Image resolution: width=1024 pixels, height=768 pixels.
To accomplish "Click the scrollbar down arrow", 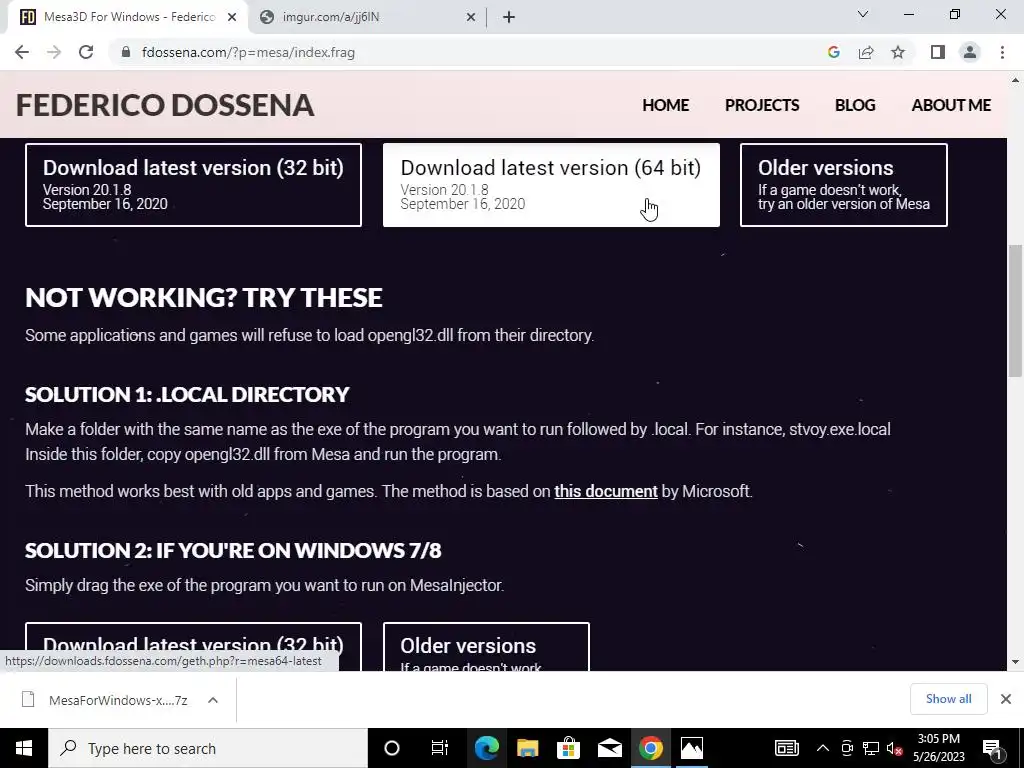I will [1015, 662].
